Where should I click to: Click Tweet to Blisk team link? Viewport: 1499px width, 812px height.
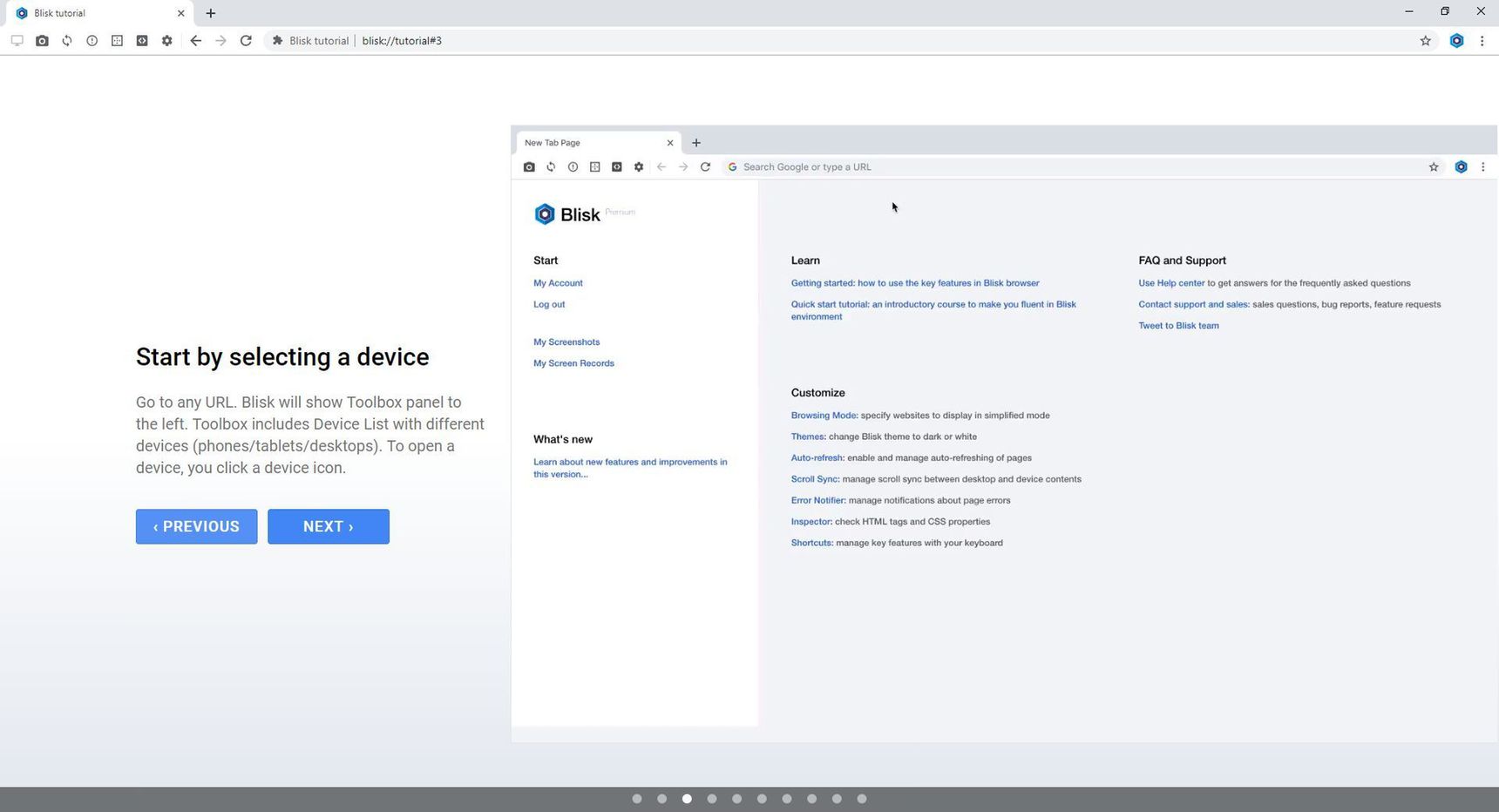[x=1178, y=326]
